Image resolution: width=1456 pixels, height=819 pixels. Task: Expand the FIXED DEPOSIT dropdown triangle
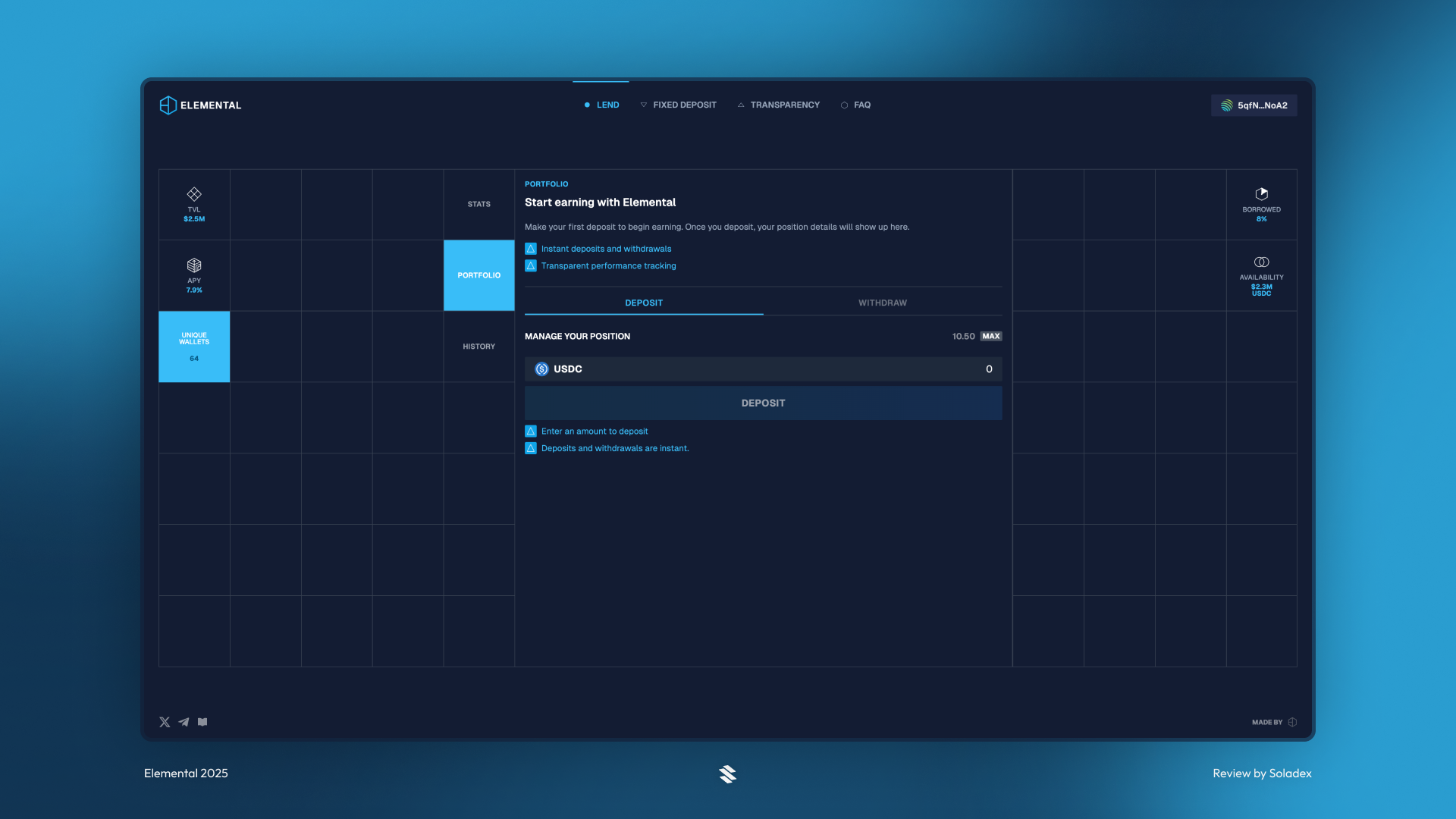(x=644, y=105)
